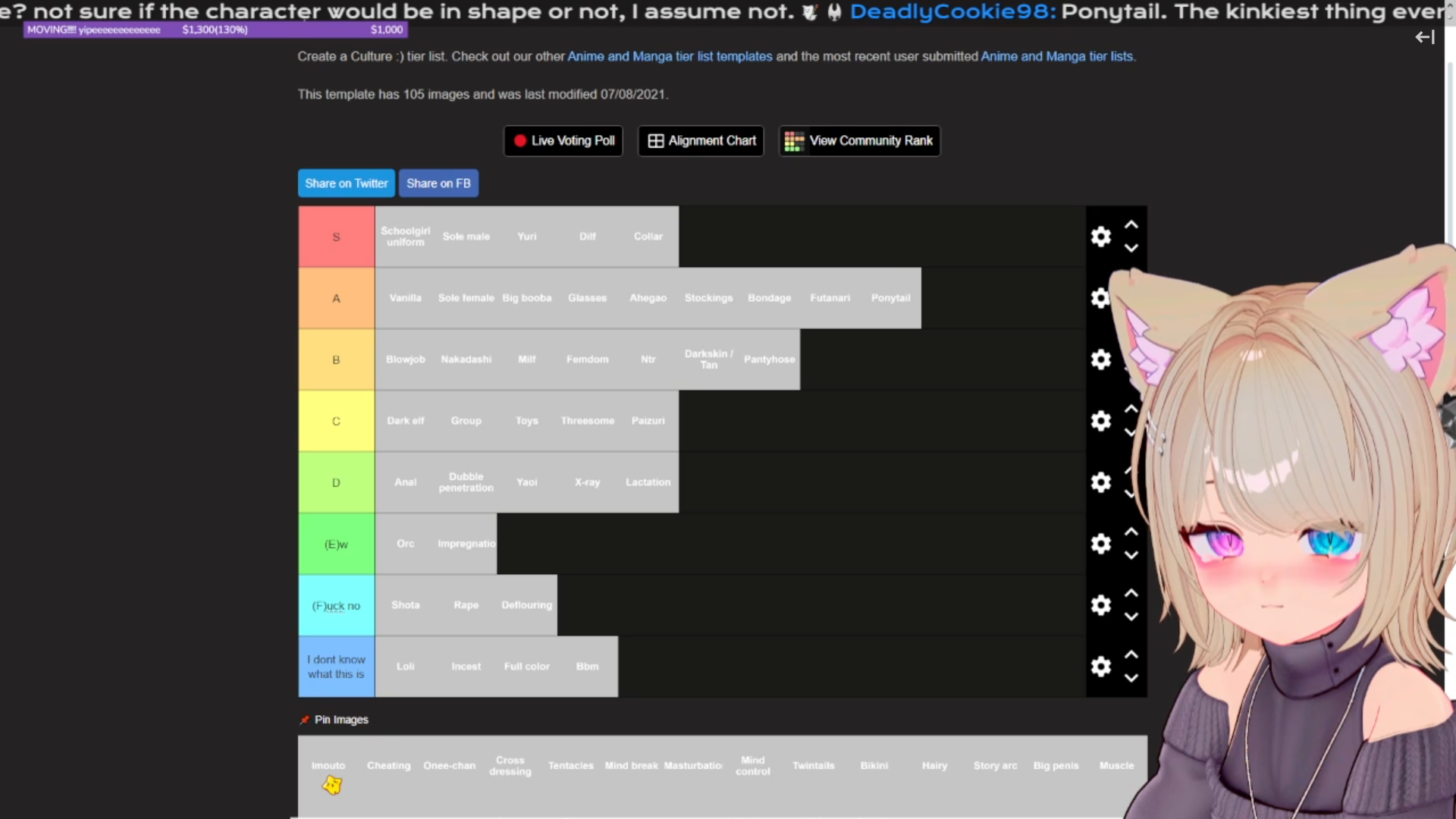Open settings gear for the cyan (F) tier row
The width and height of the screenshot is (1456, 819).
pyautogui.click(x=1100, y=605)
